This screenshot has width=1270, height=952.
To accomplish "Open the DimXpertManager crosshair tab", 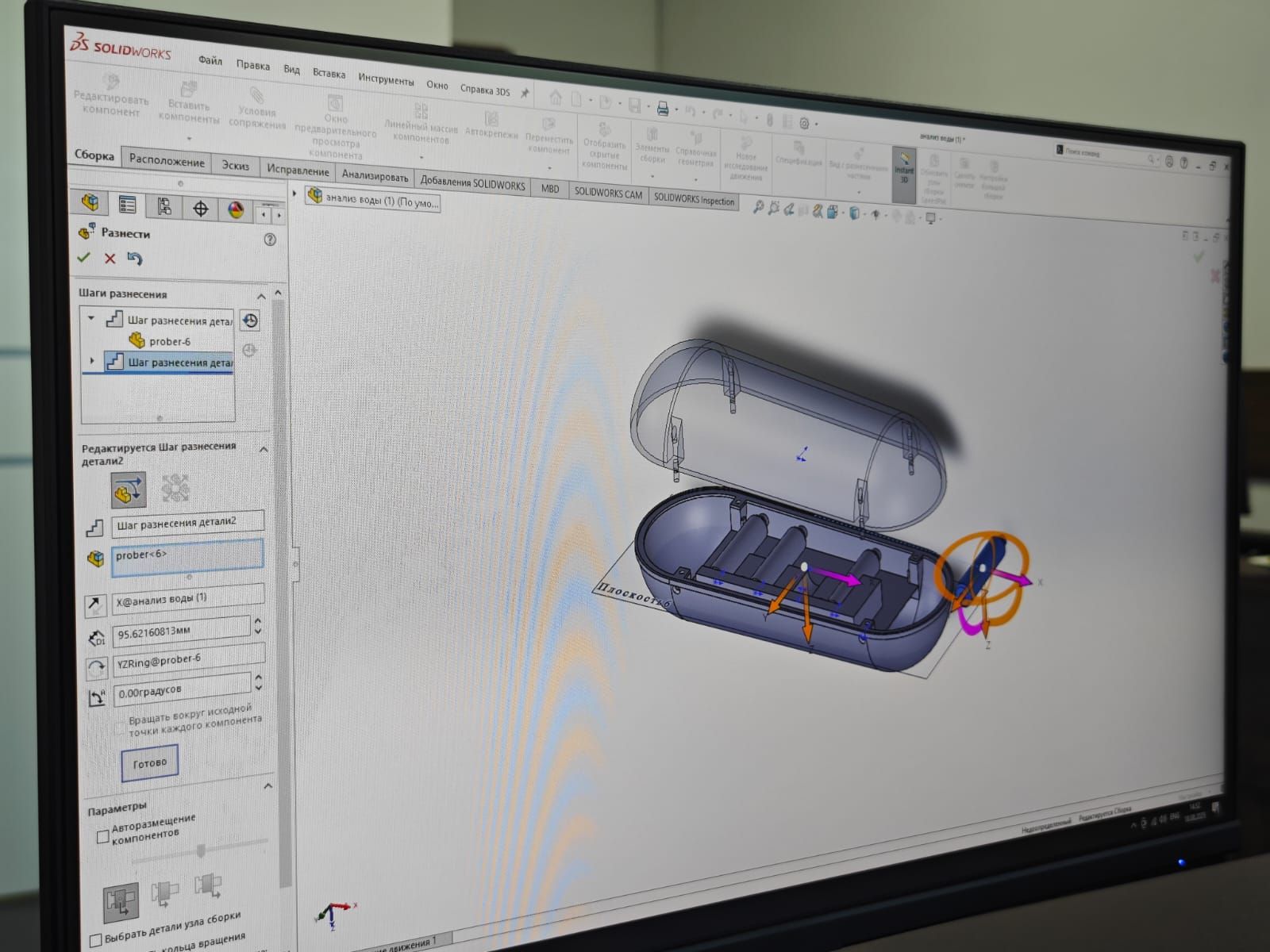I will click(201, 209).
